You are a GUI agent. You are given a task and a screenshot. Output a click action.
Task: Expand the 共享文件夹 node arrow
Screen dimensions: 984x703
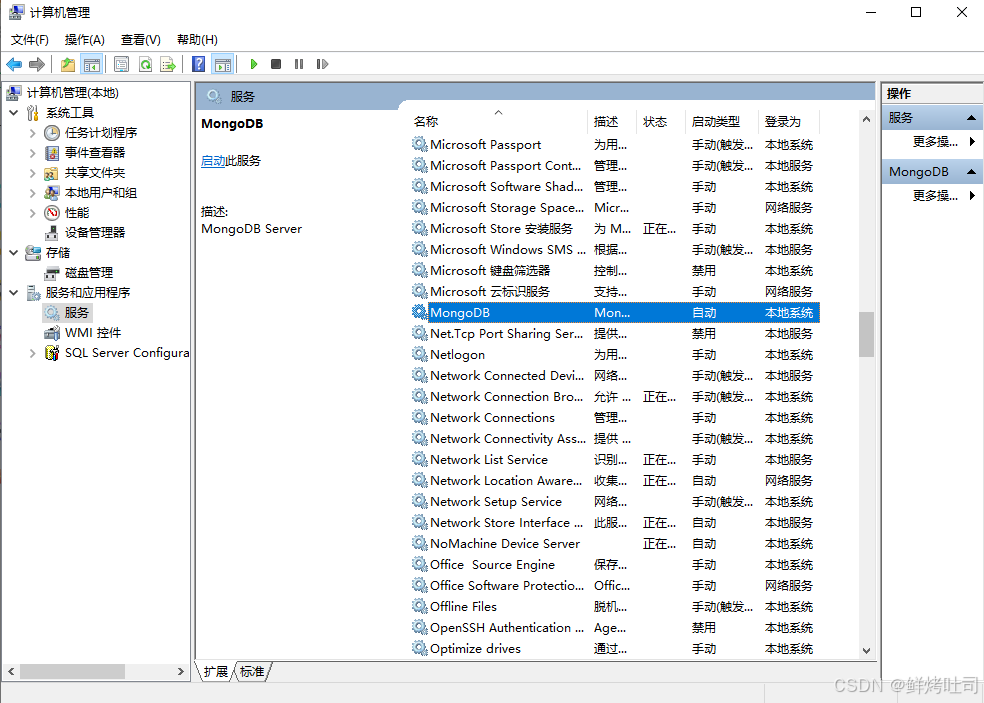coord(33,173)
